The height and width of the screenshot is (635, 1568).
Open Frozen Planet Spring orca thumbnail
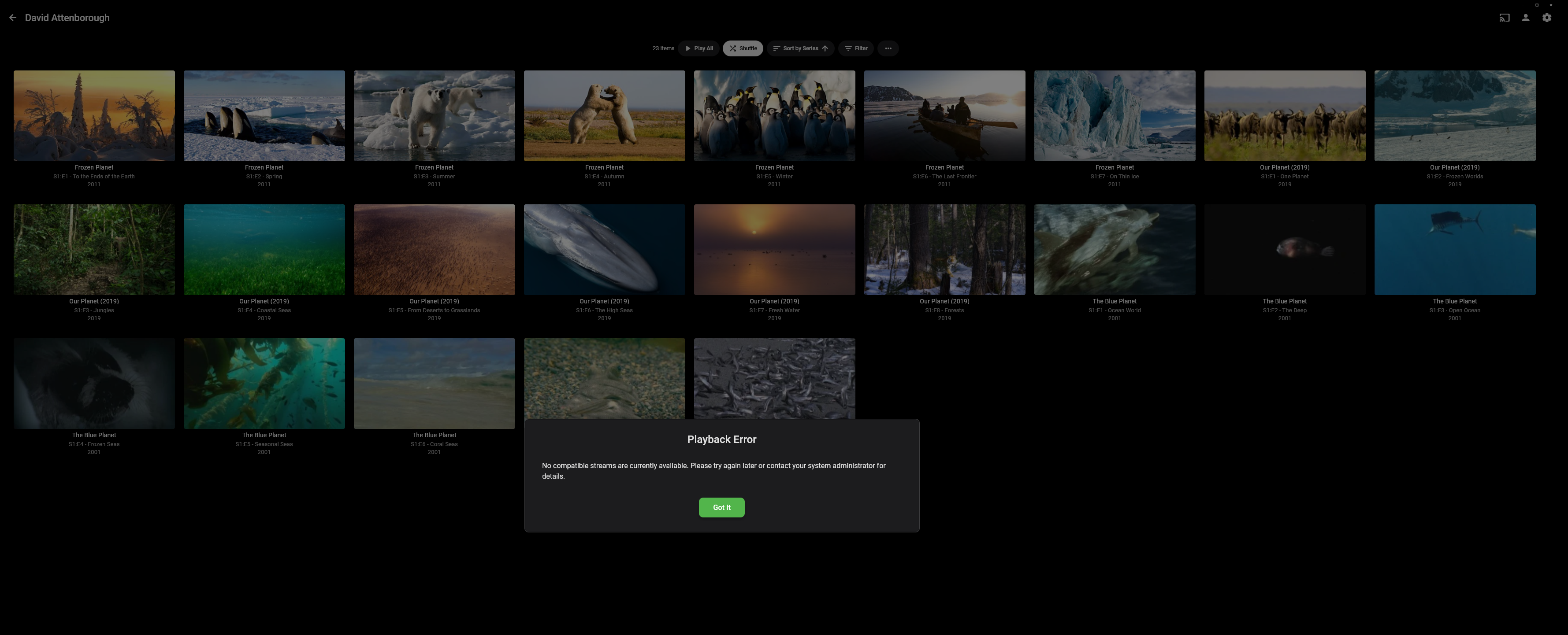(264, 115)
